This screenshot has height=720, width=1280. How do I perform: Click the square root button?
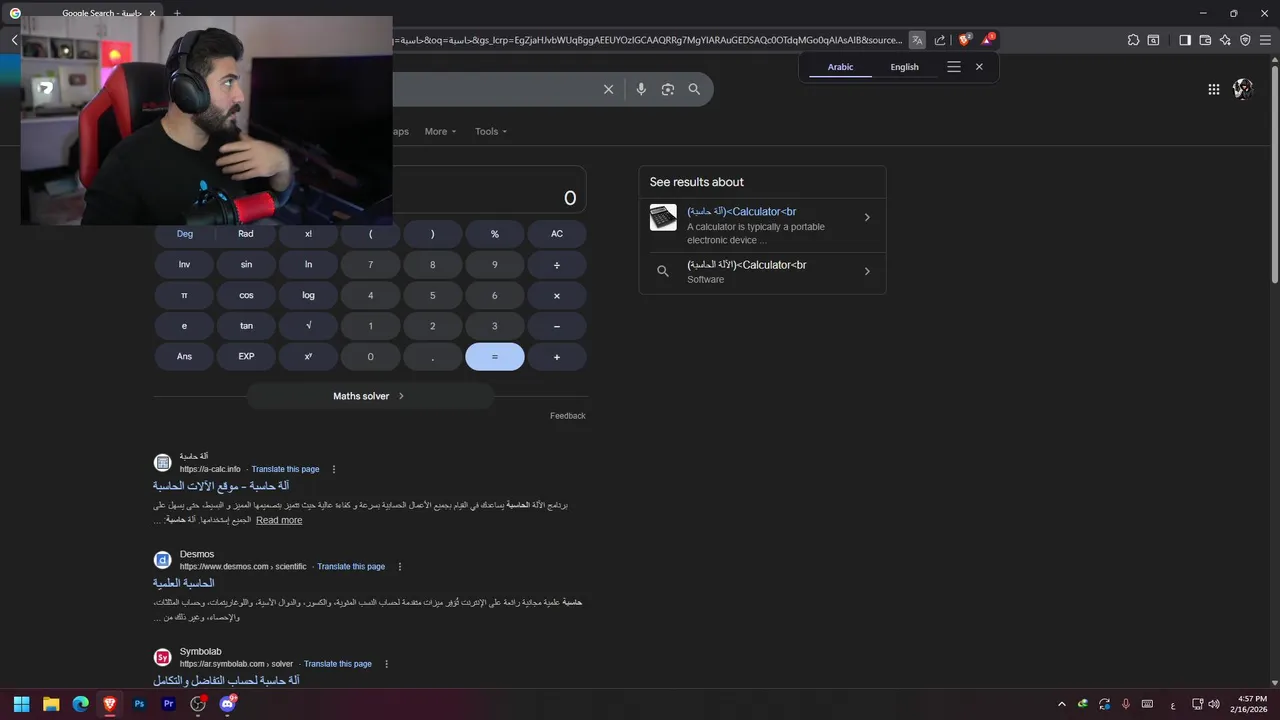pos(308,326)
